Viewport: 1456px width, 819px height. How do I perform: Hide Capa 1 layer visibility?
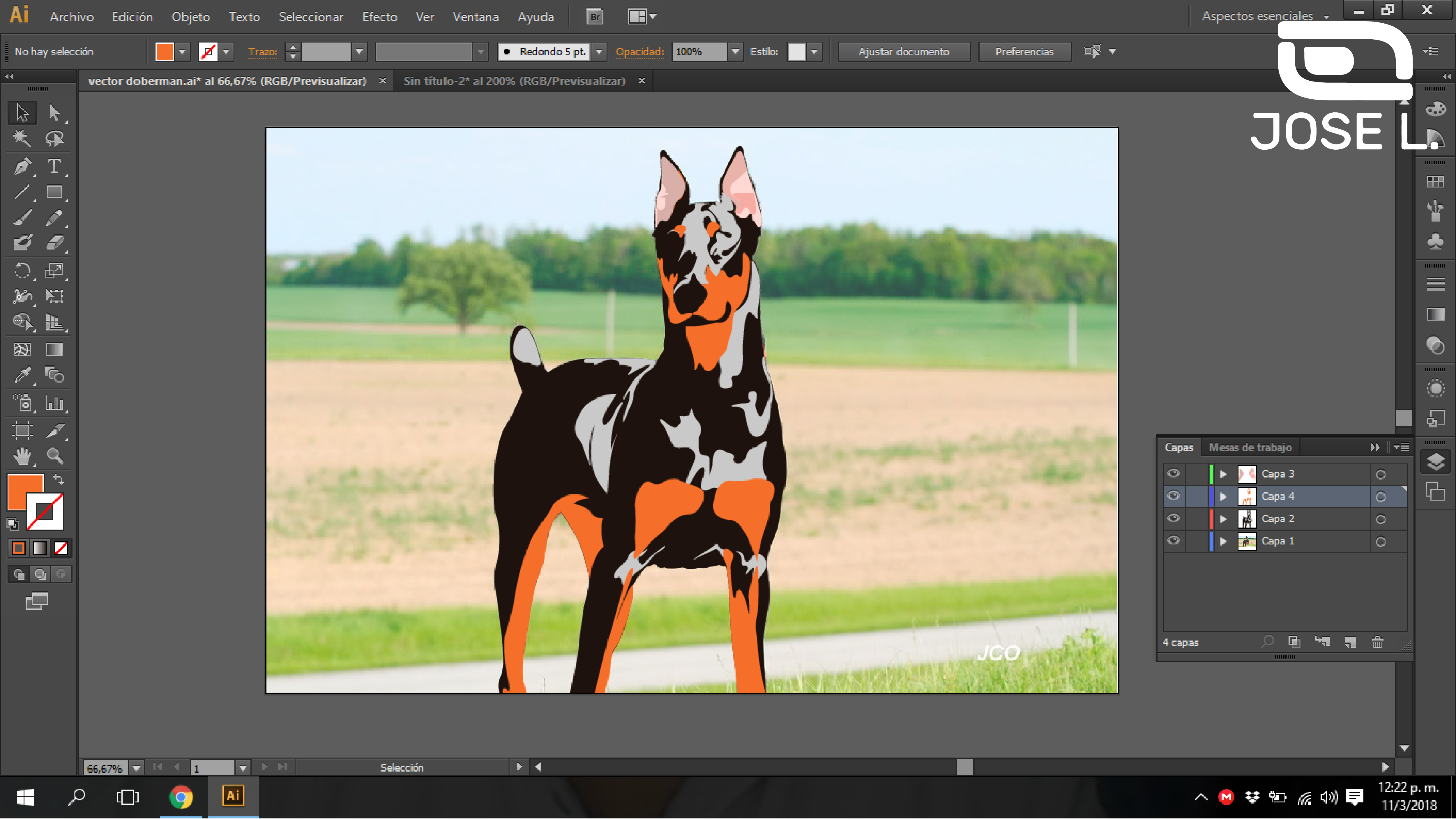[1174, 541]
